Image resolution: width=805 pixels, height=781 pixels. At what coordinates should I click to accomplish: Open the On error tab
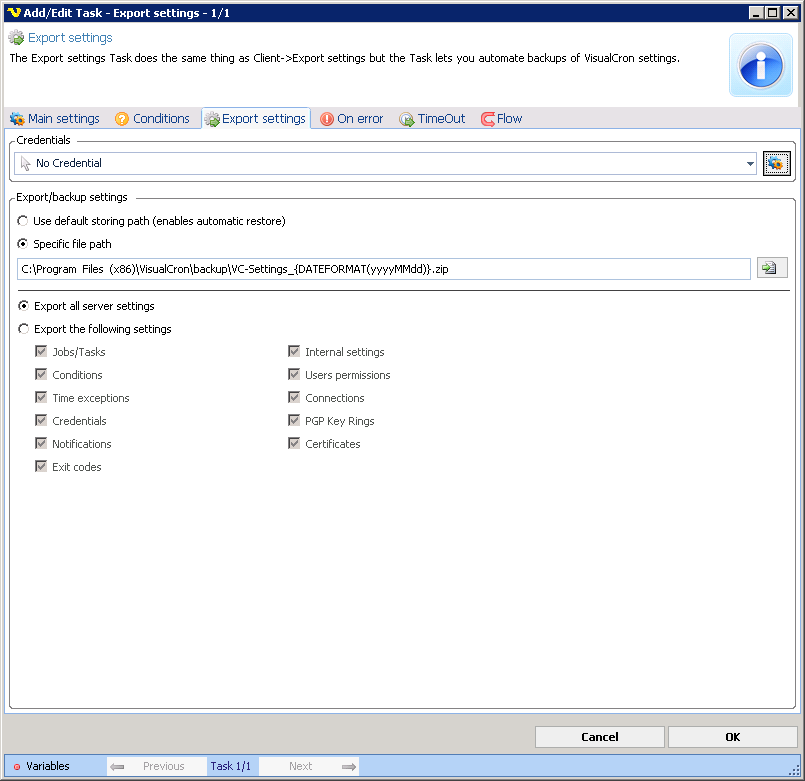[351, 119]
